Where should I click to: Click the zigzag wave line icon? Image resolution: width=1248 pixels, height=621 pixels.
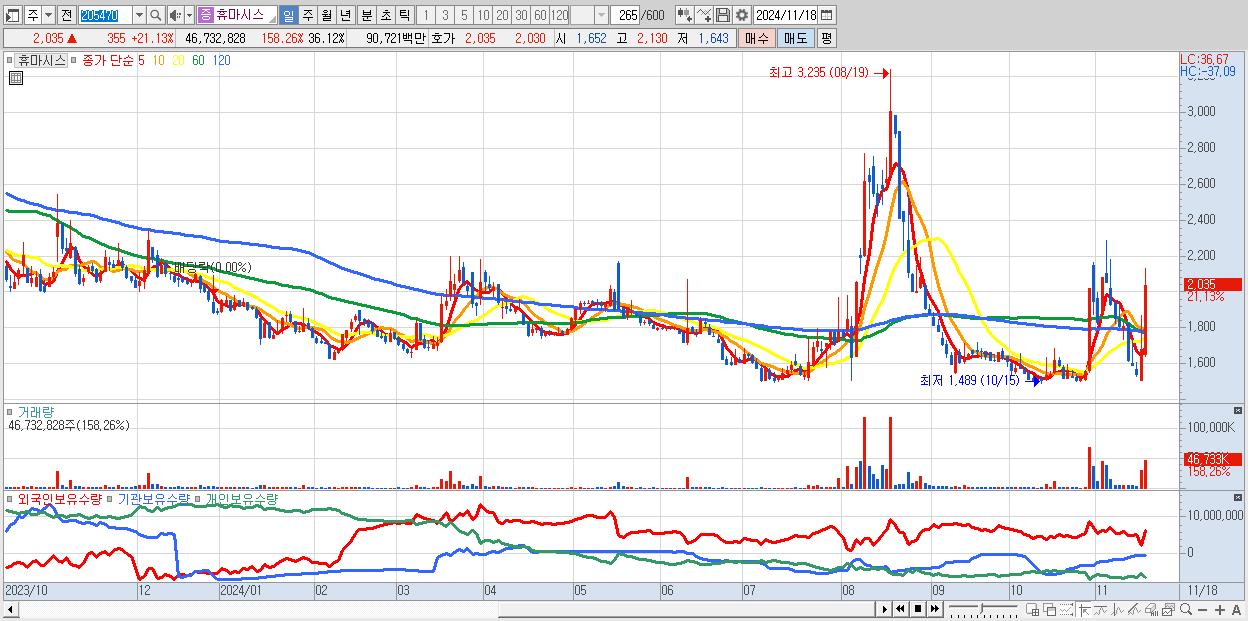[x=1118, y=610]
